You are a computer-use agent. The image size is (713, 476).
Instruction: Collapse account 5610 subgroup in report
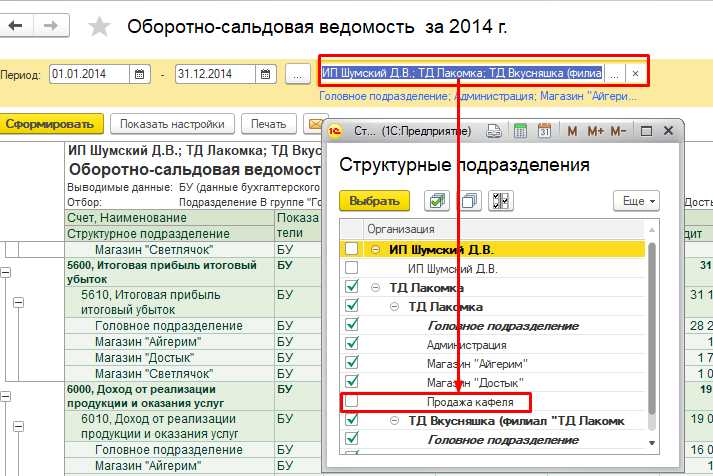[x=18, y=302]
